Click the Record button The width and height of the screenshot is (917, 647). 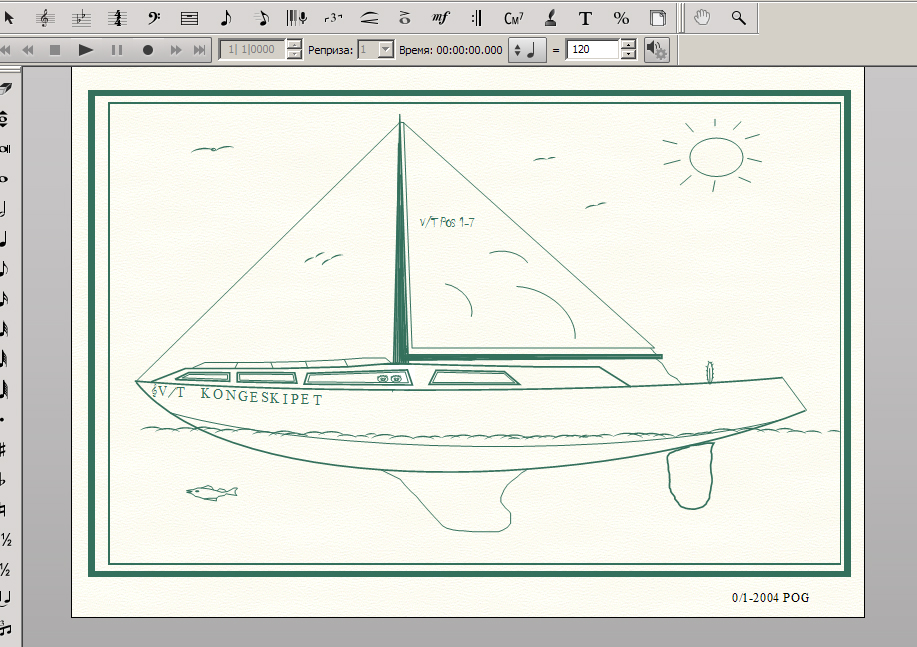click(148, 49)
